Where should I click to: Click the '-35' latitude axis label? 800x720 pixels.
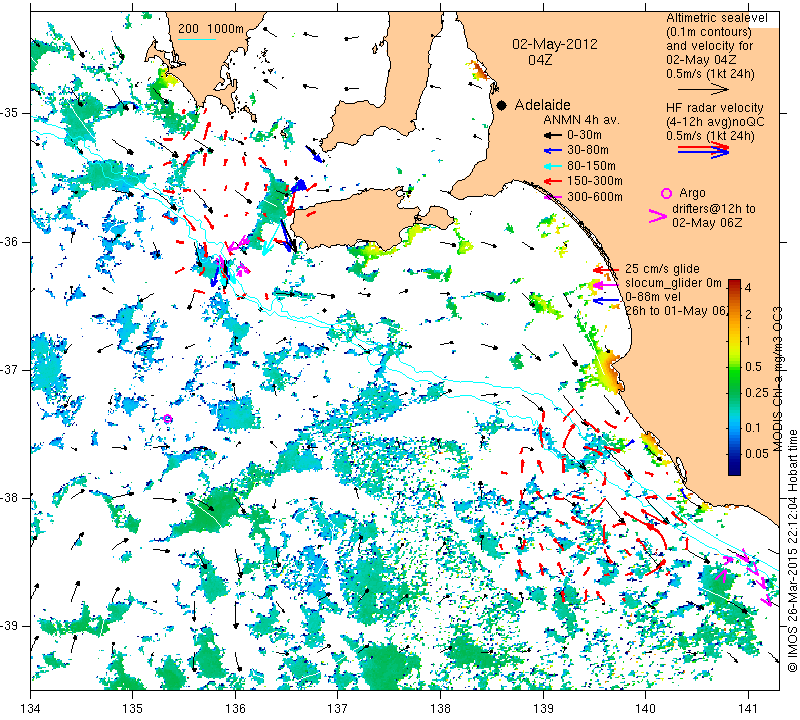click(9, 113)
